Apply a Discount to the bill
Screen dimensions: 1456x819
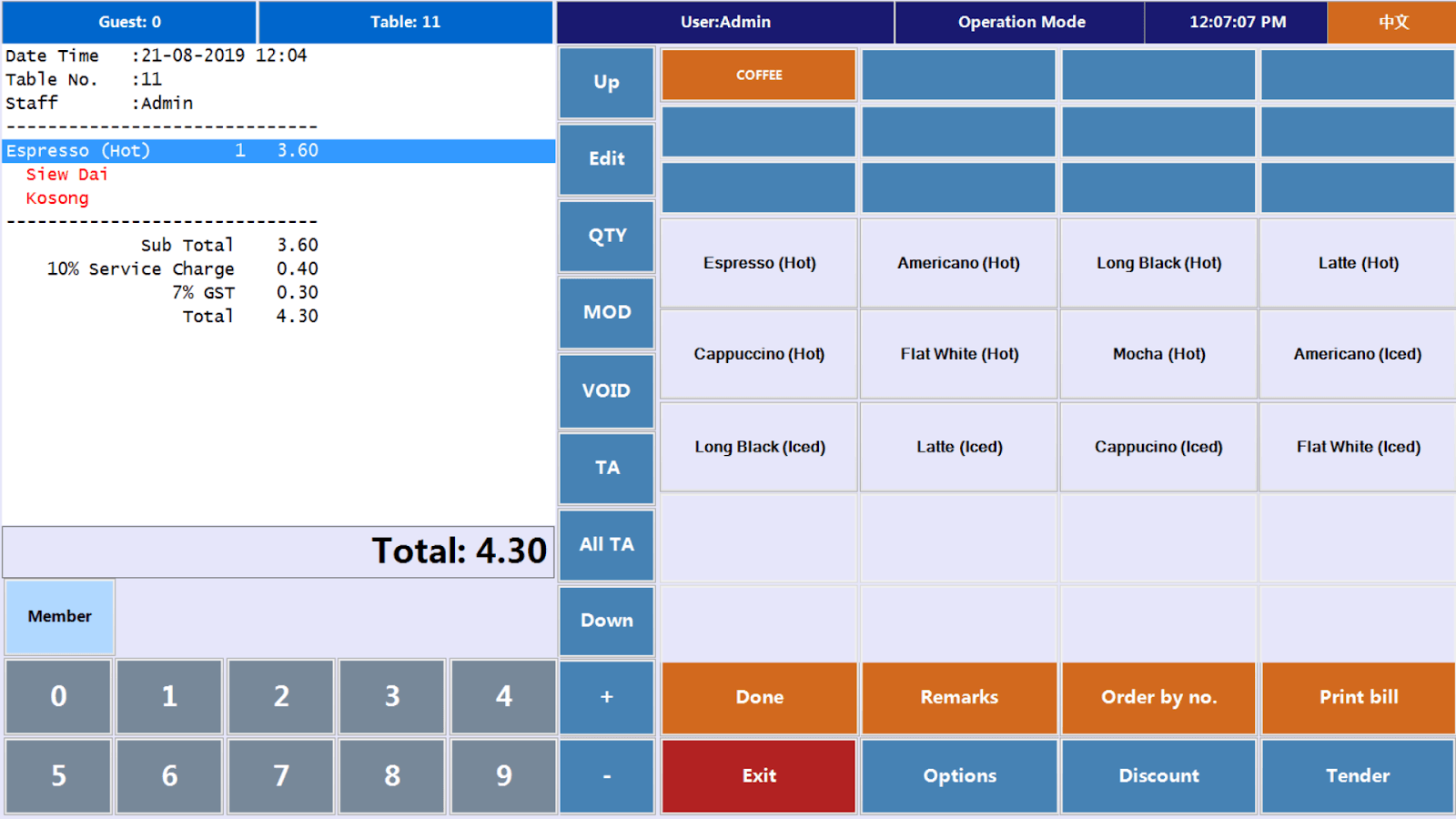(x=1158, y=776)
